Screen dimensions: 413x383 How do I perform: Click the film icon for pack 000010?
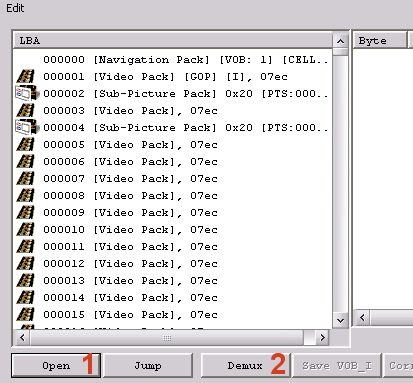(x=26, y=230)
